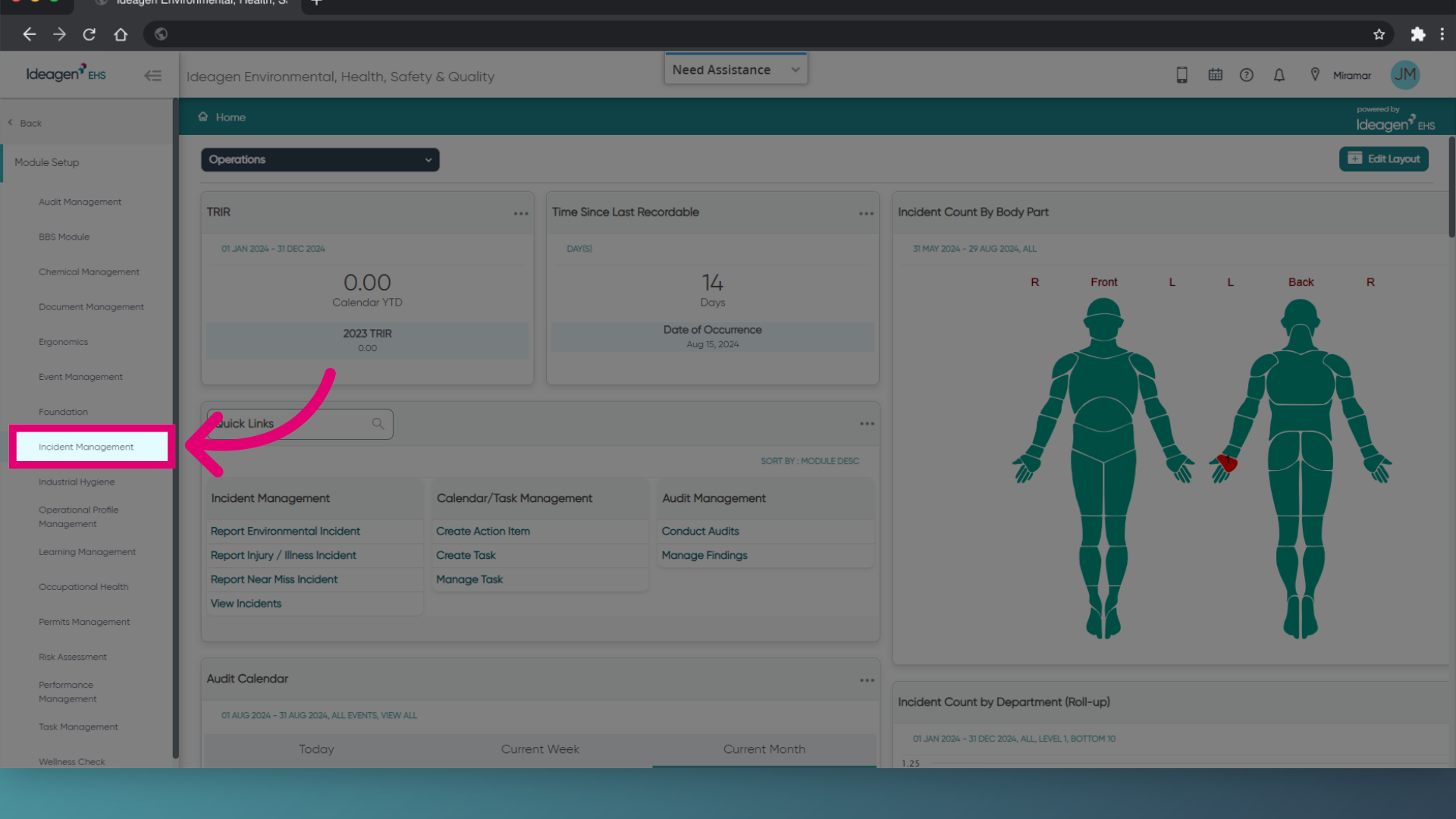1456x819 pixels.
Task: Open Quick Links widget options menu
Action: (x=868, y=424)
